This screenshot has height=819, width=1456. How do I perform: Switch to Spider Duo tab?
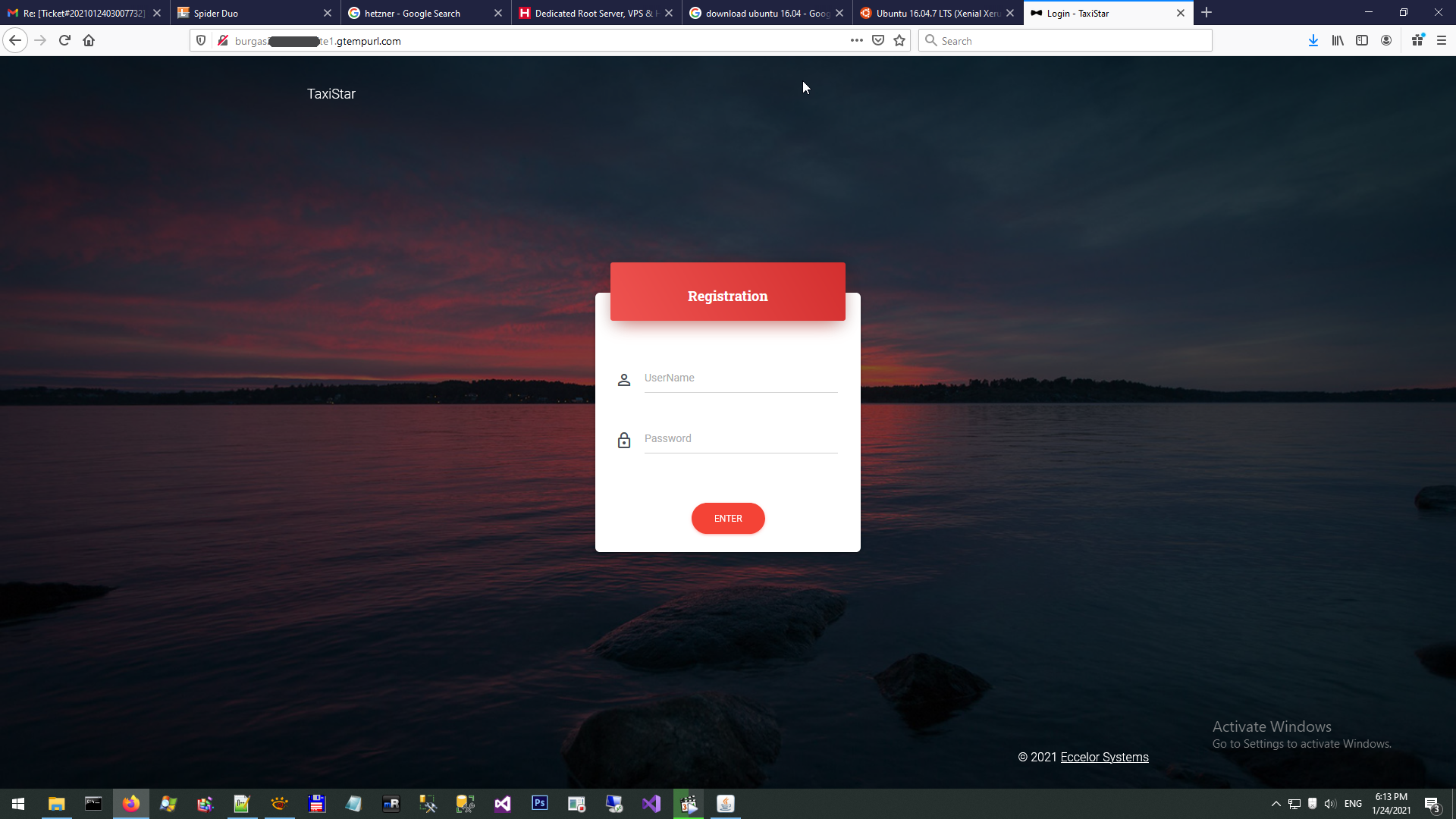pos(250,13)
